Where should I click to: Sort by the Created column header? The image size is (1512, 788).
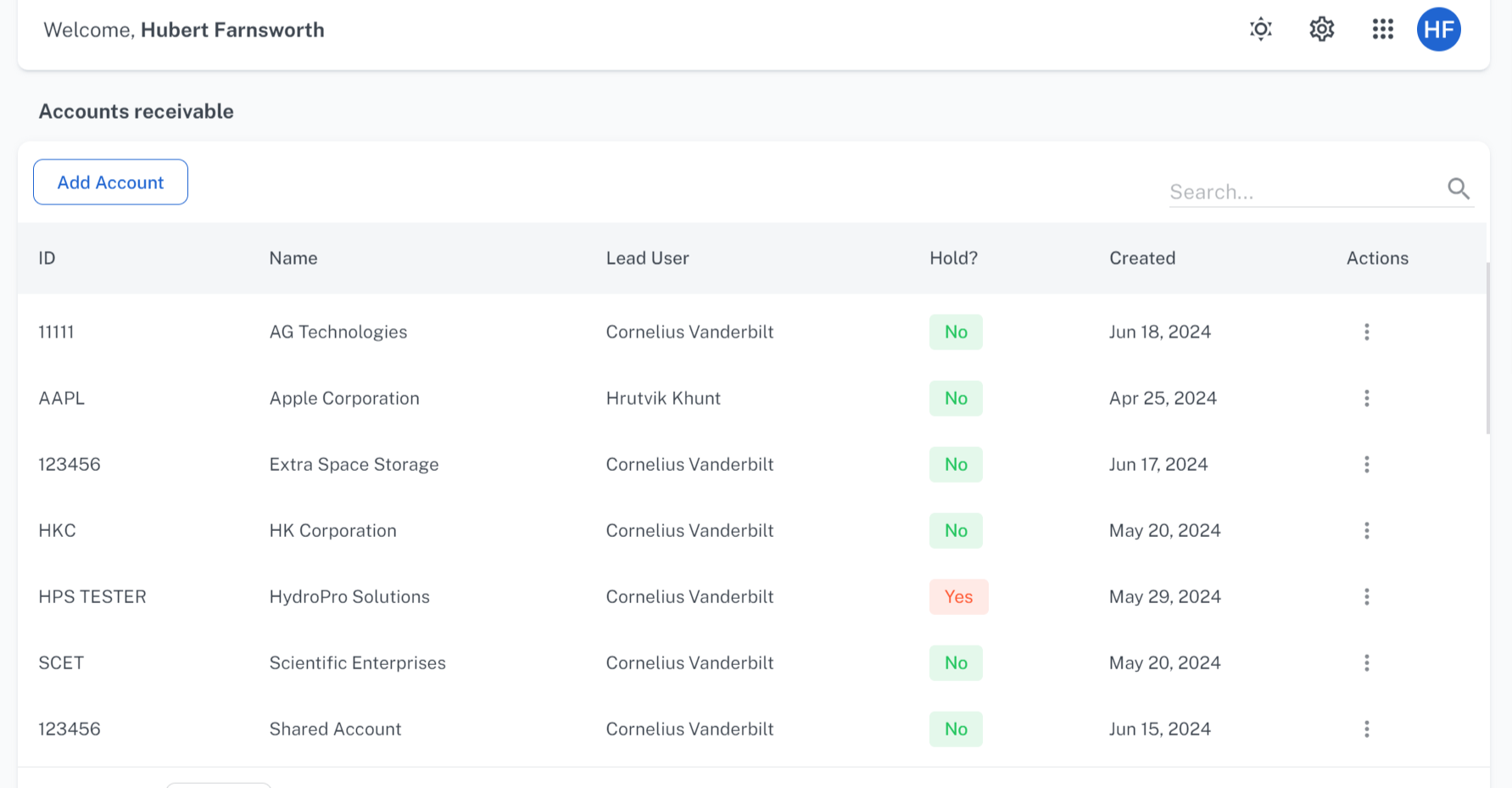point(1141,258)
